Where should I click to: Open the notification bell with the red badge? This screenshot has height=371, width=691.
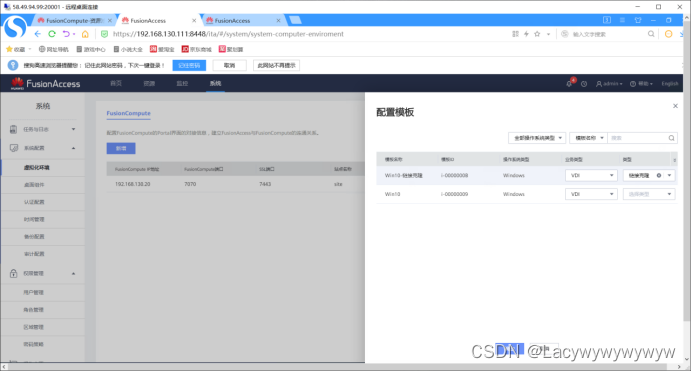point(570,83)
